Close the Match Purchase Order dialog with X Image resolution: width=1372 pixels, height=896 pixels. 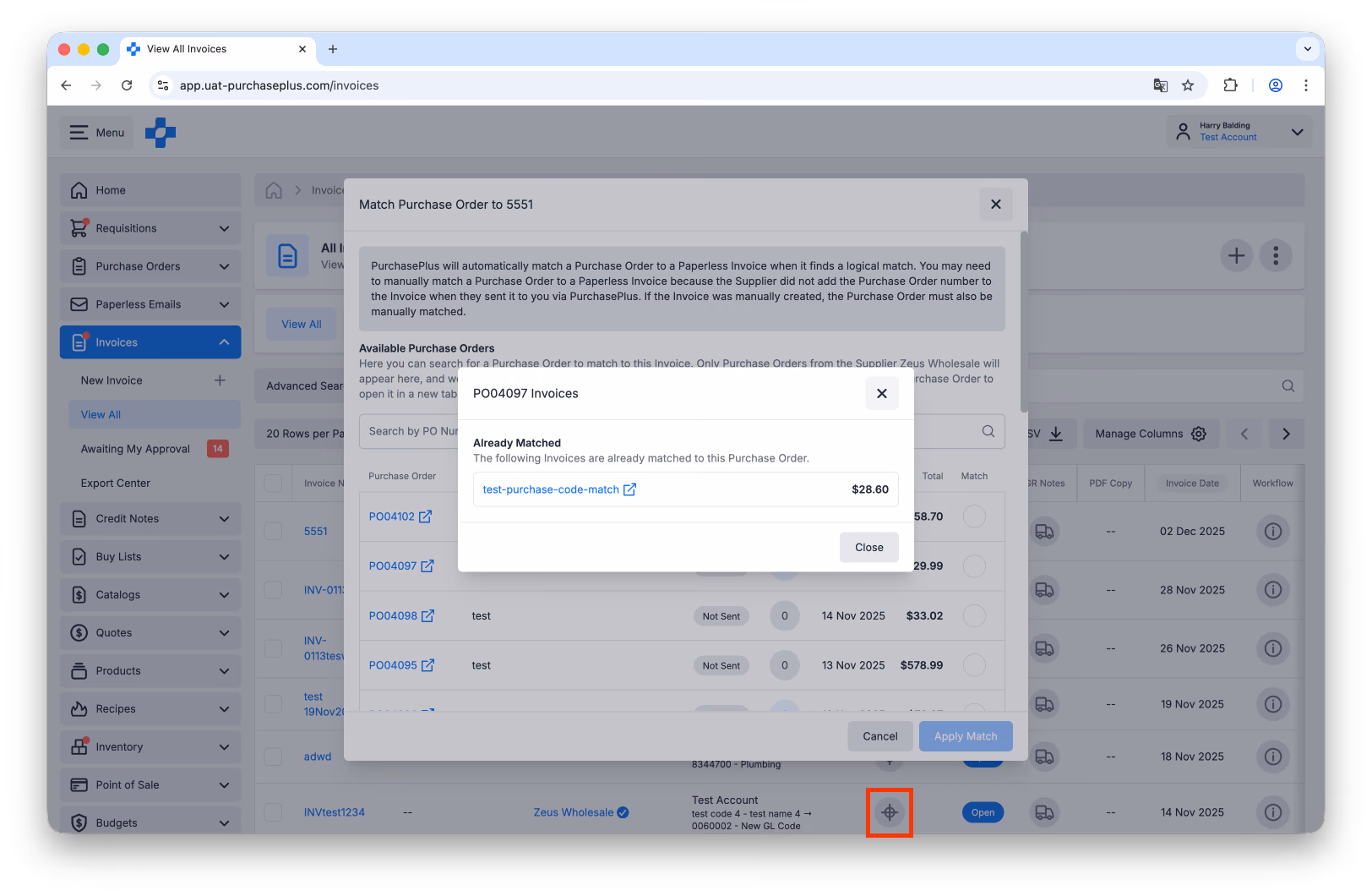coord(996,205)
